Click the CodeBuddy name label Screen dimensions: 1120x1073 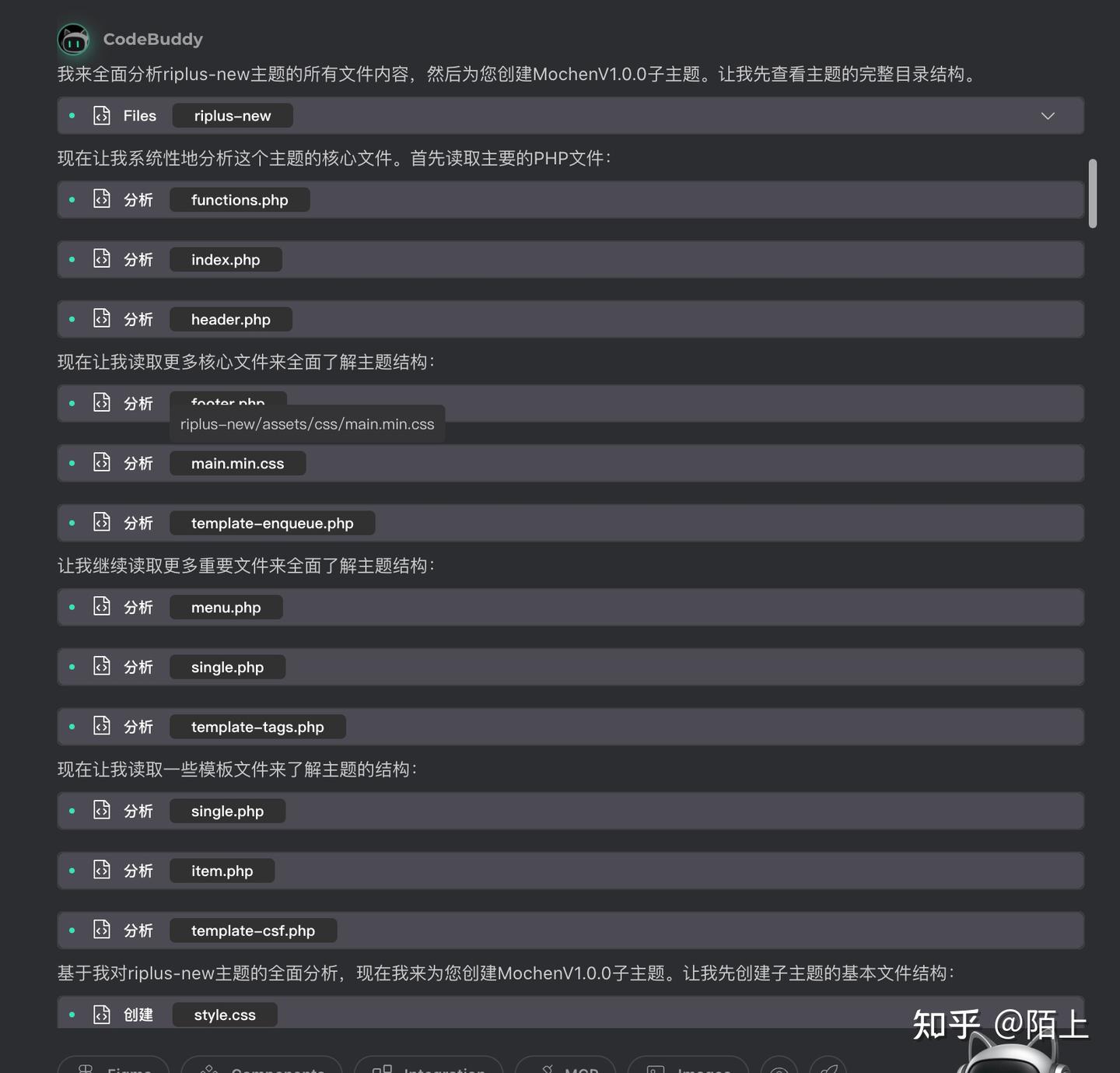coord(152,39)
